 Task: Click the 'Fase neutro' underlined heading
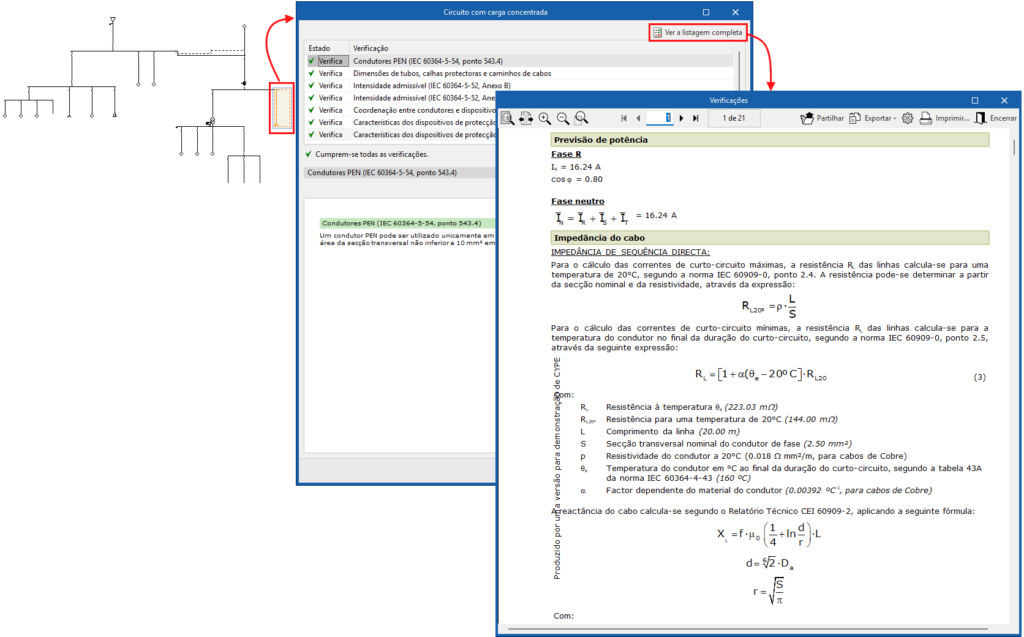(x=578, y=201)
